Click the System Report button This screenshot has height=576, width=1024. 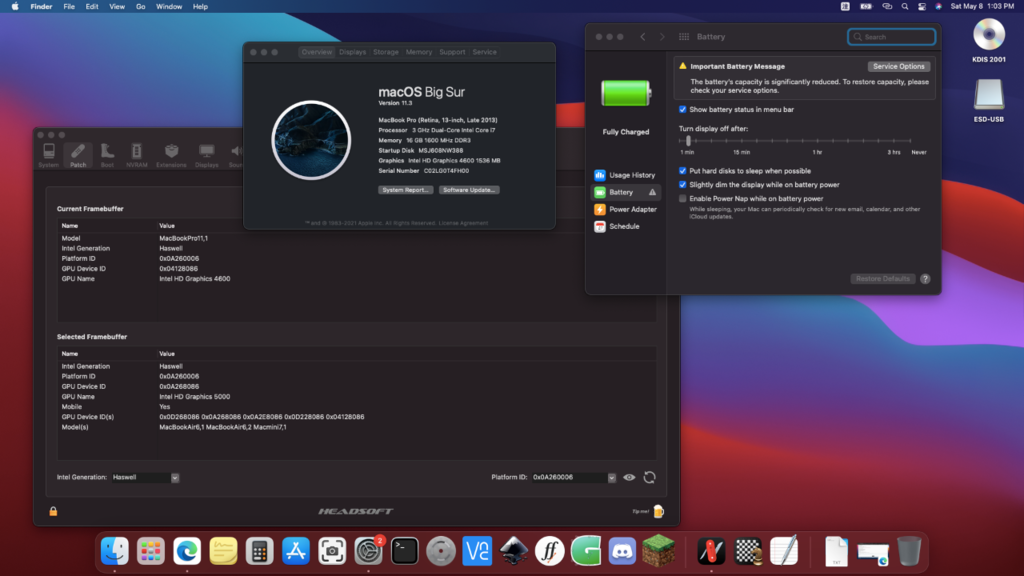point(405,189)
